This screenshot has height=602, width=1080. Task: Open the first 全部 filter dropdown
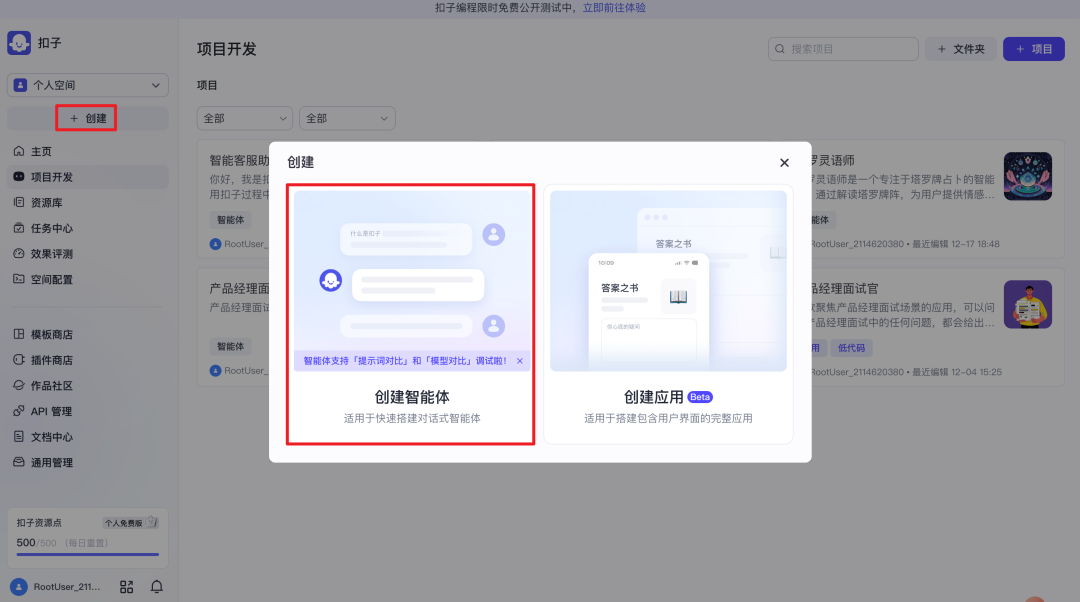click(x=245, y=118)
